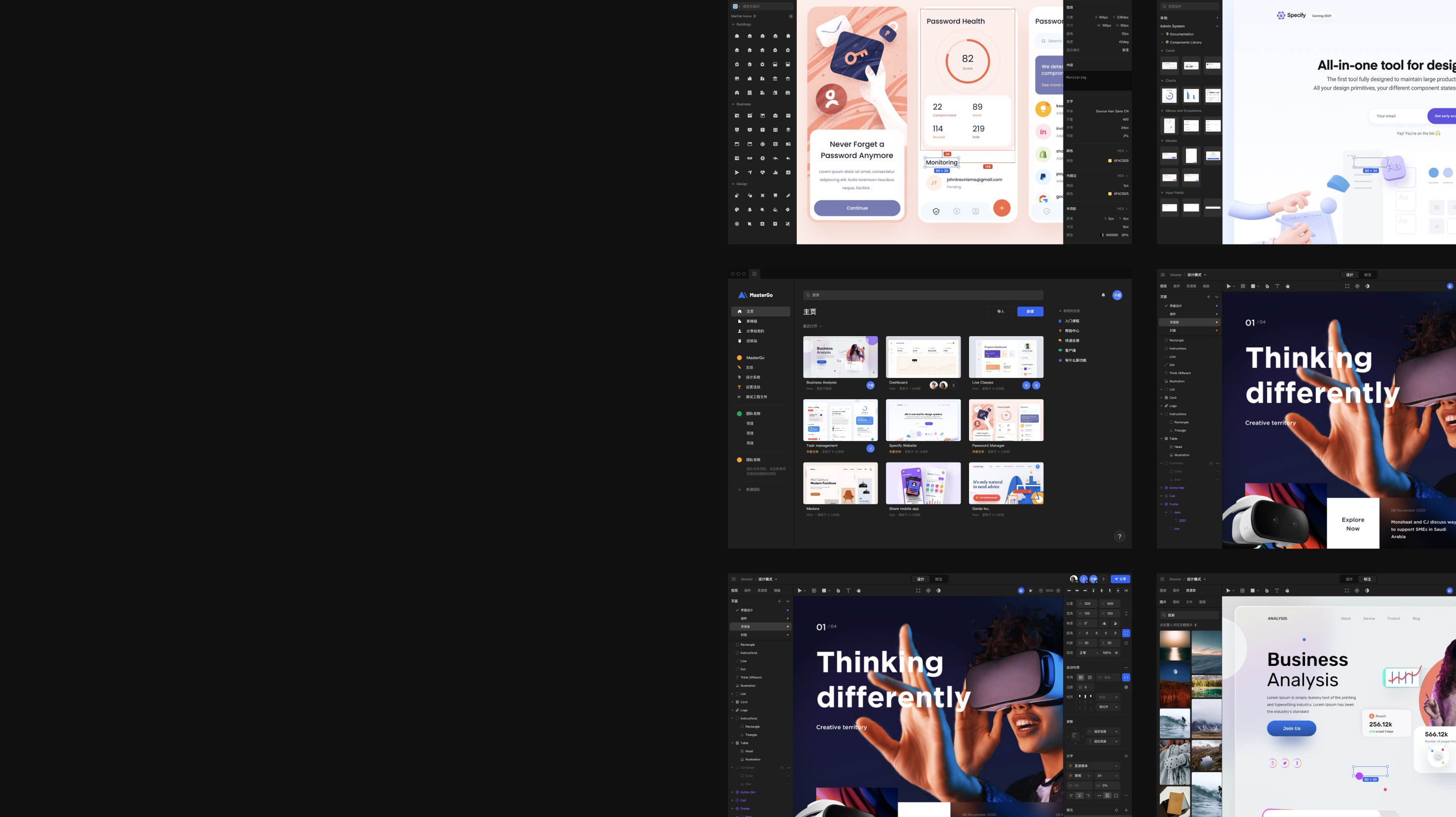Add a fill with the 填充 plus icon
Screen dimensions: 1456x817
[x=1125, y=810]
